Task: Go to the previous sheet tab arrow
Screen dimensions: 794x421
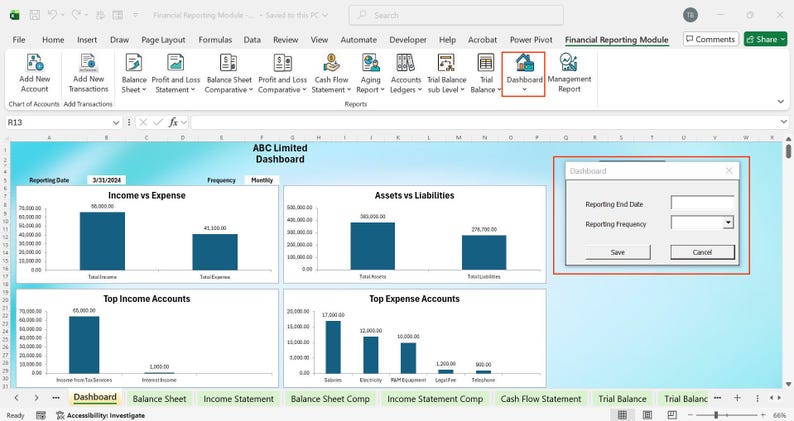Action: [17, 398]
